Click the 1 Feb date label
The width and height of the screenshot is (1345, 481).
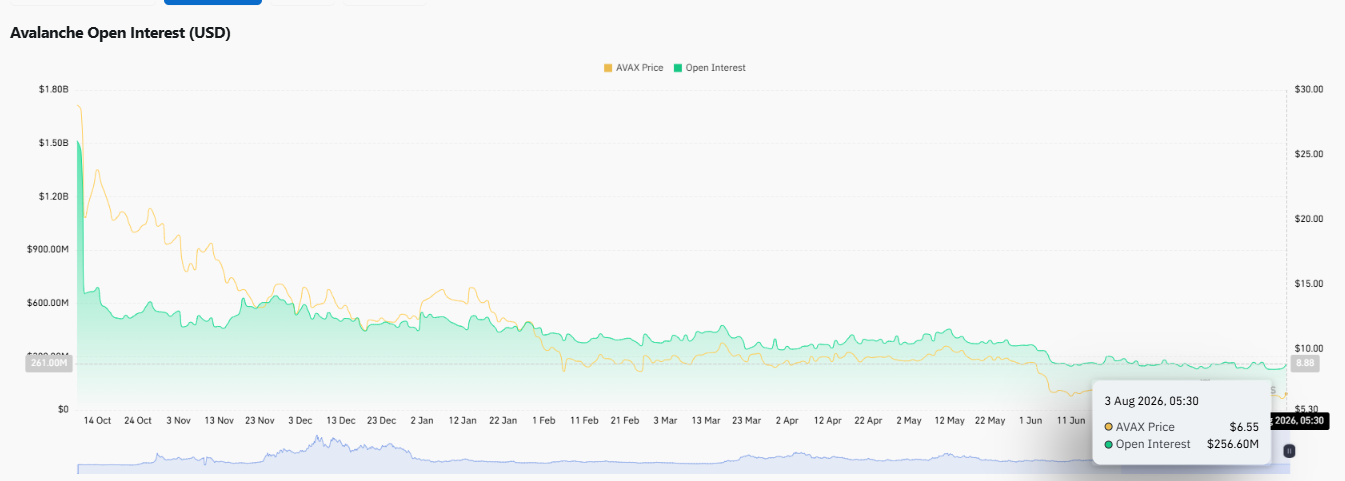click(x=543, y=421)
